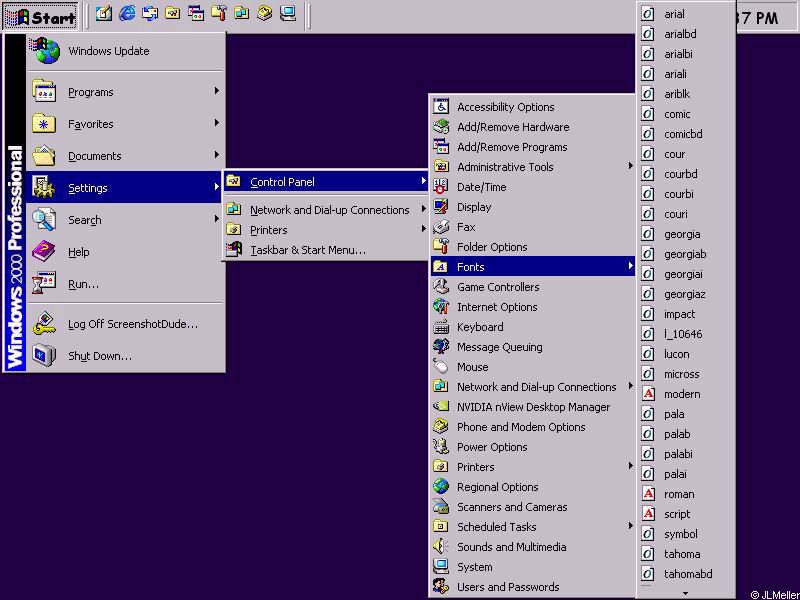This screenshot has height=600, width=800.
Task: Click the Sounds and Multimedia speaker icon
Action: click(441, 546)
